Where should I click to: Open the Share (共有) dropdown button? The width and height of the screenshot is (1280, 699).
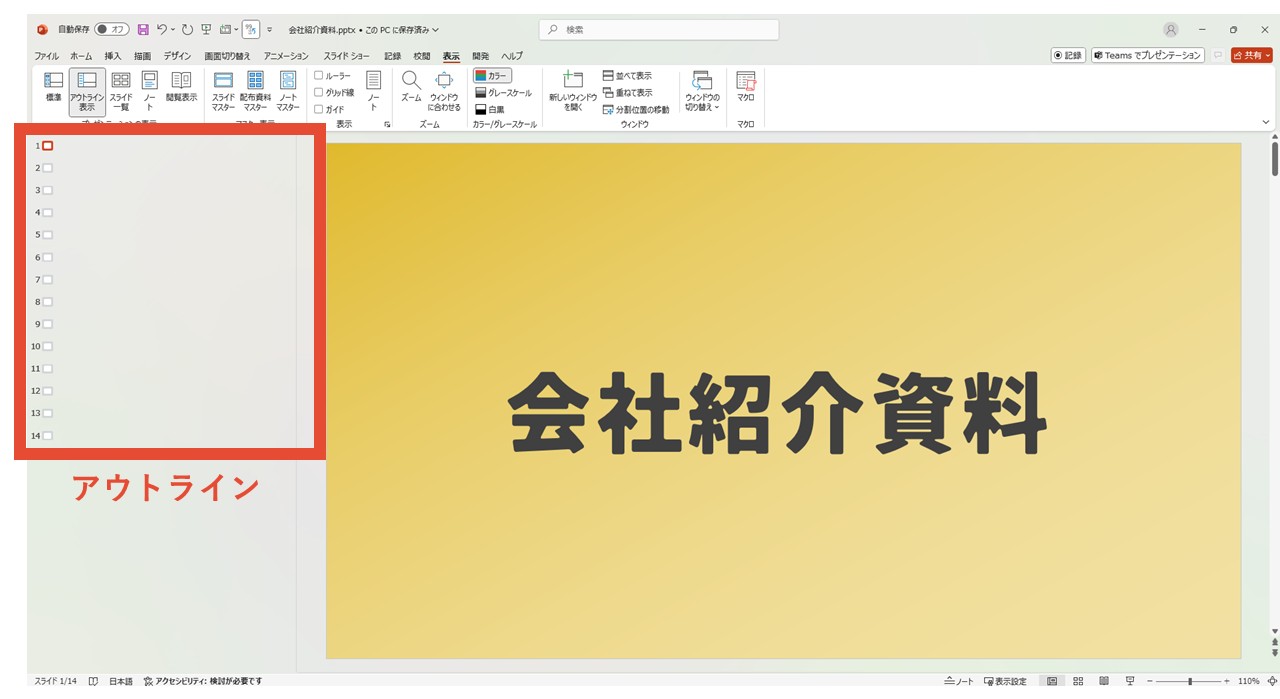(x=1251, y=56)
